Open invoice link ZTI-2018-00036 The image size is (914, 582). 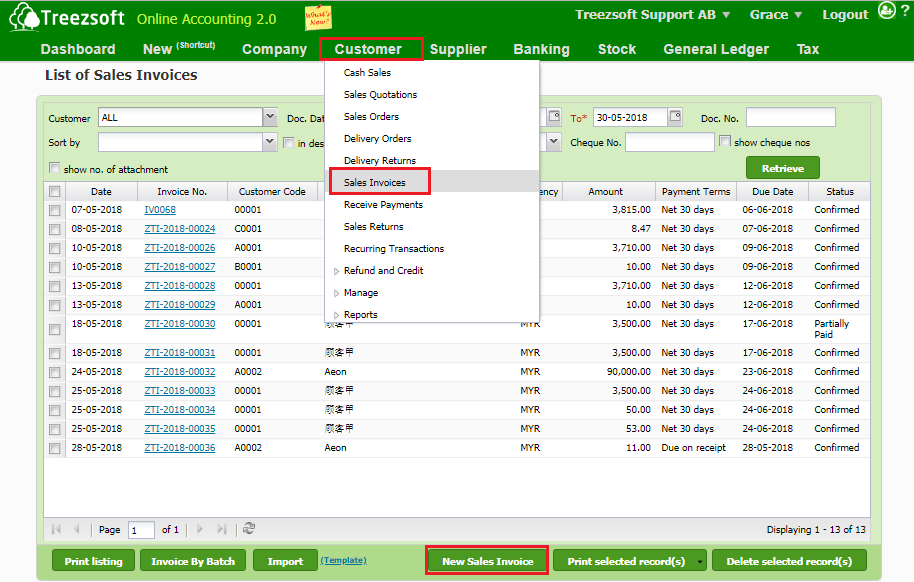[x=180, y=448]
